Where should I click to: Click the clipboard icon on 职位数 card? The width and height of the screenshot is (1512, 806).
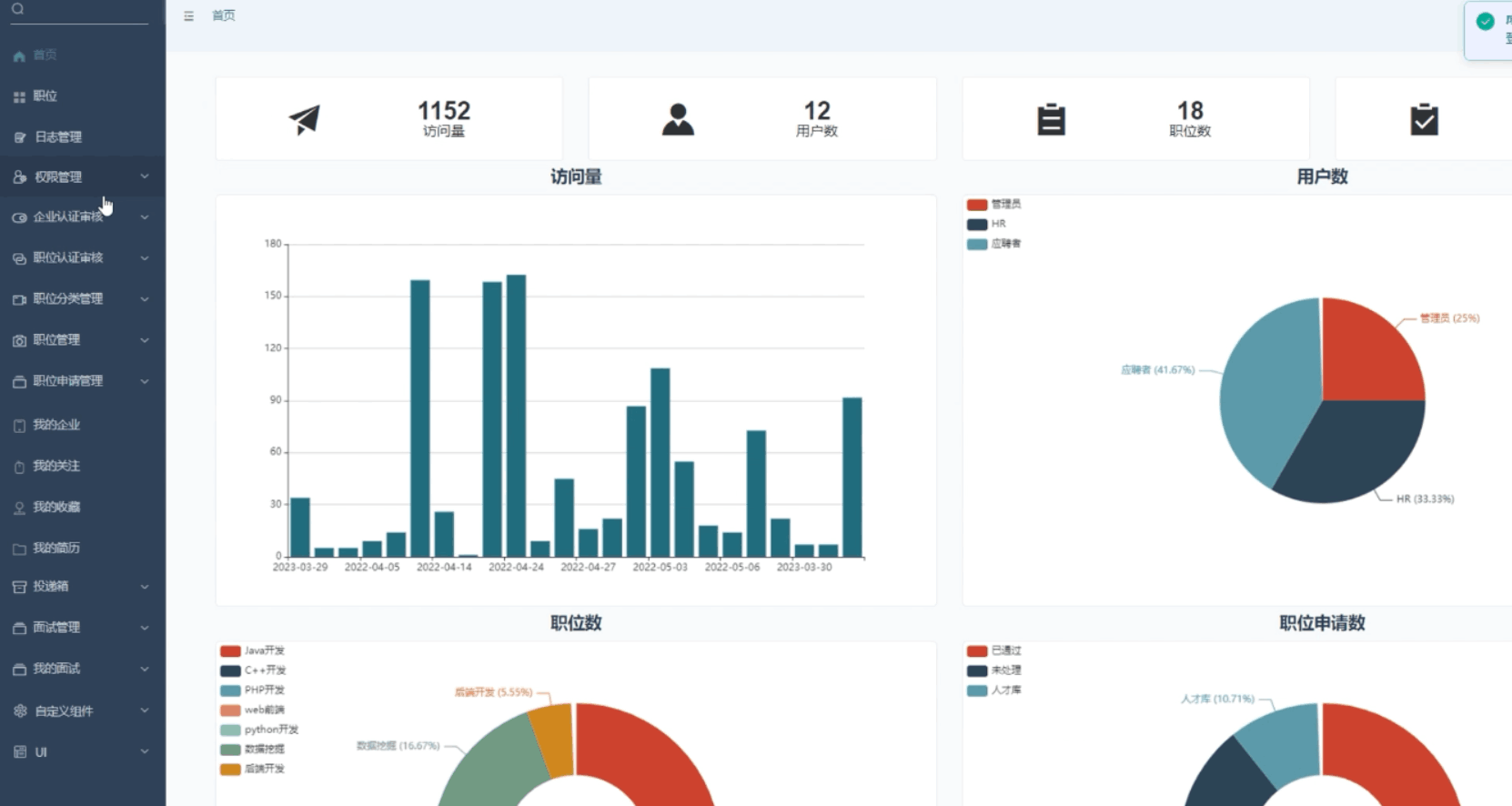[x=1051, y=119]
